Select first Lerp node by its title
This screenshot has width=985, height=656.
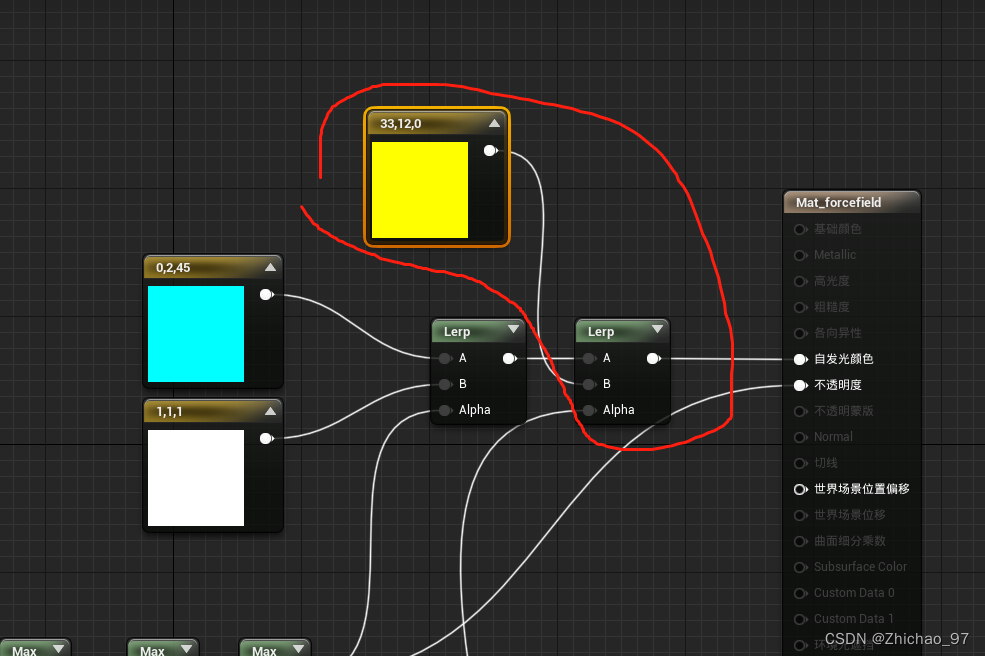tap(457, 331)
